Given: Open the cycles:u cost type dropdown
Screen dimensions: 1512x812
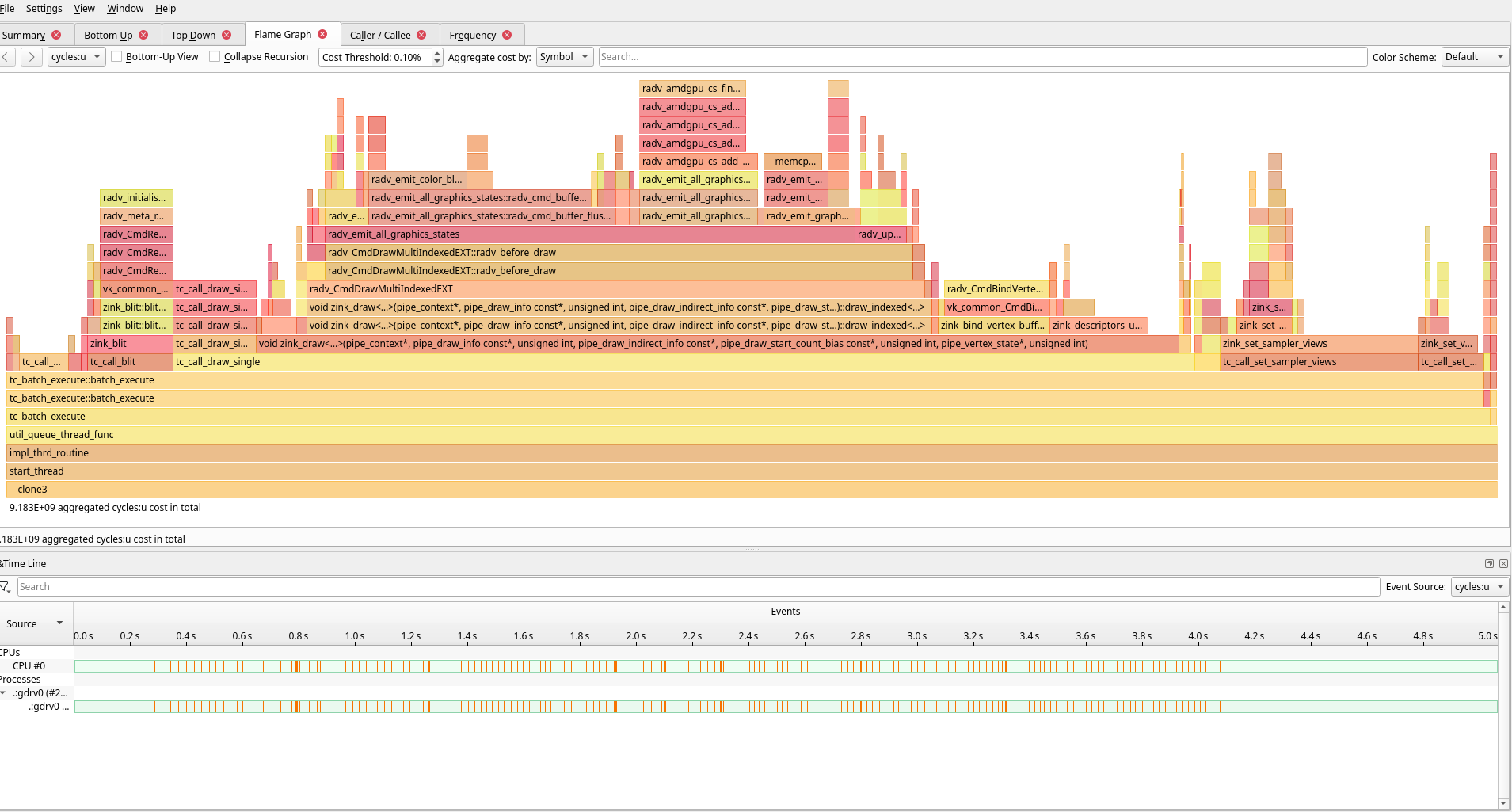Looking at the screenshot, I should pyautogui.click(x=76, y=57).
